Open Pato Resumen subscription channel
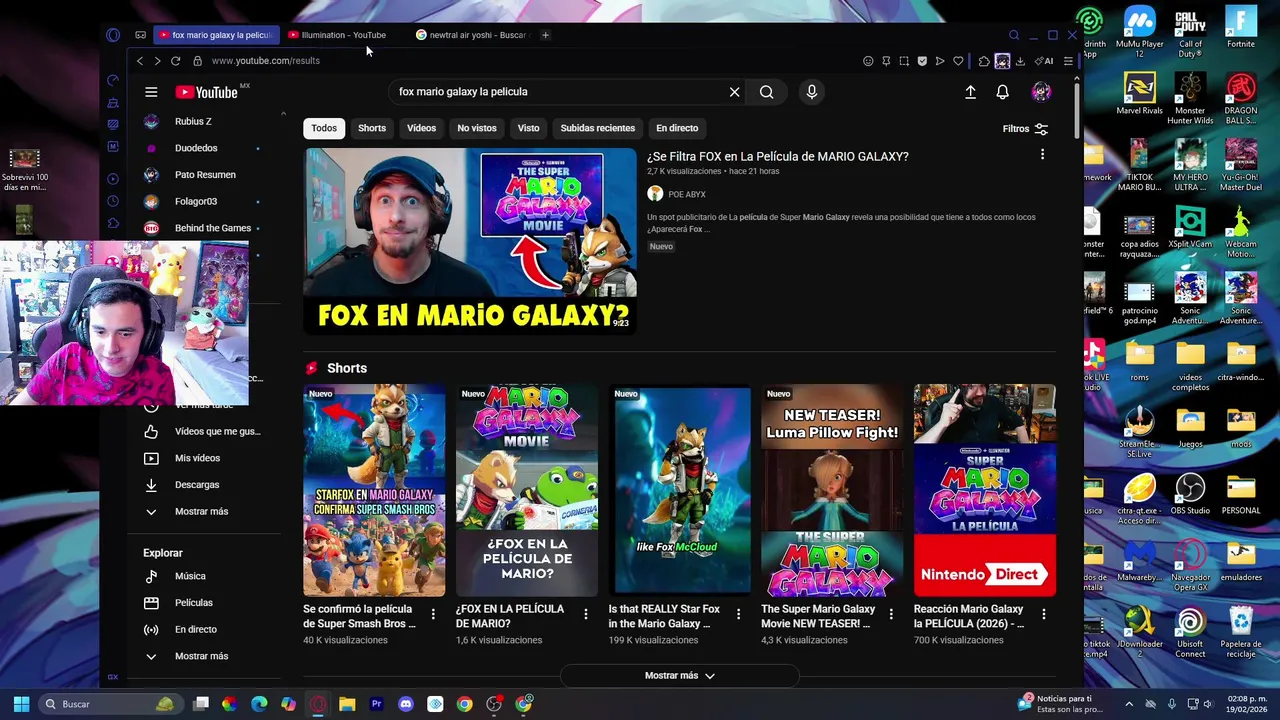Viewport: 1280px width, 720px height. pos(205,175)
